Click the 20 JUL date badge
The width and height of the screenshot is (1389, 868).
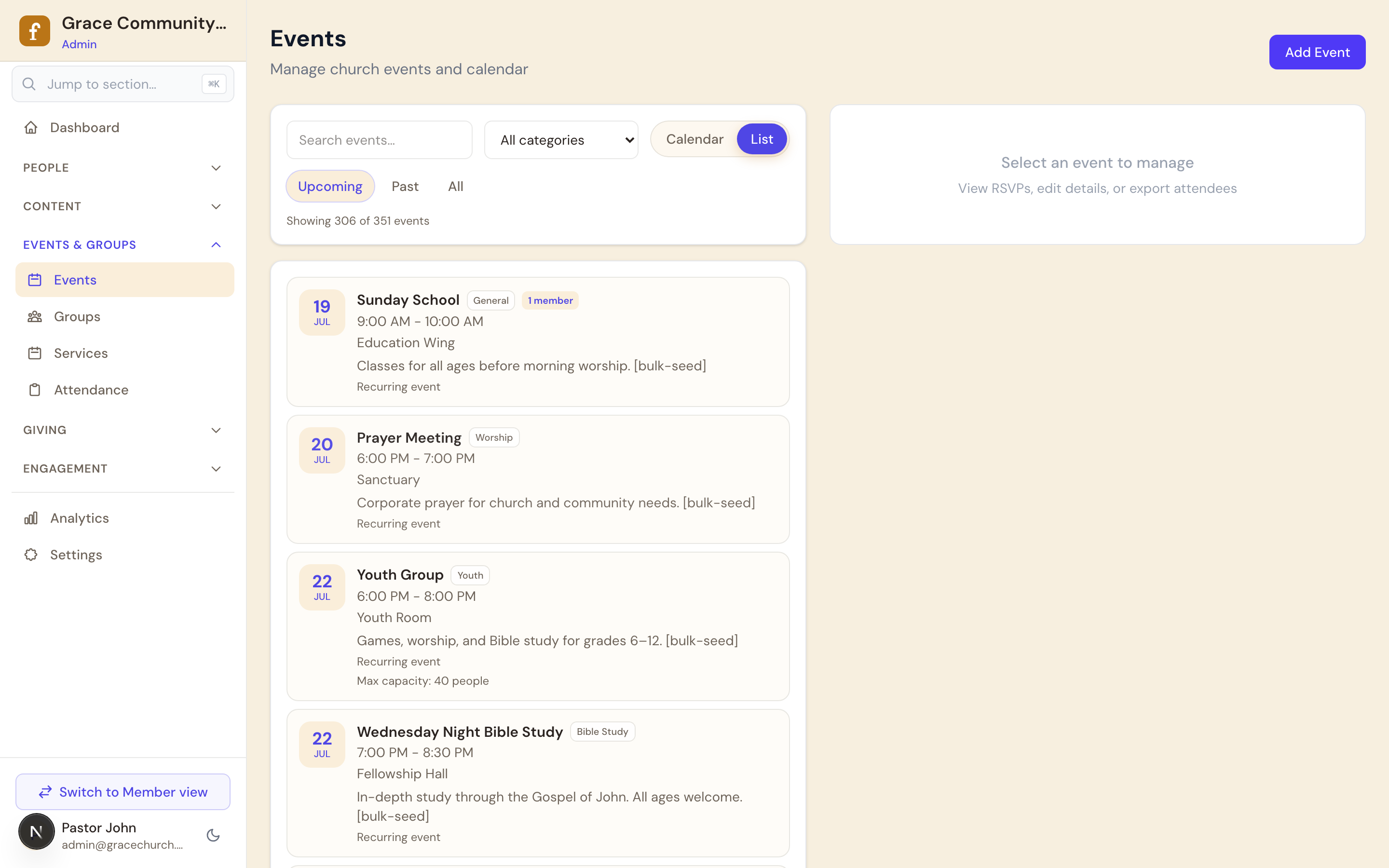[x=322, y=450]
